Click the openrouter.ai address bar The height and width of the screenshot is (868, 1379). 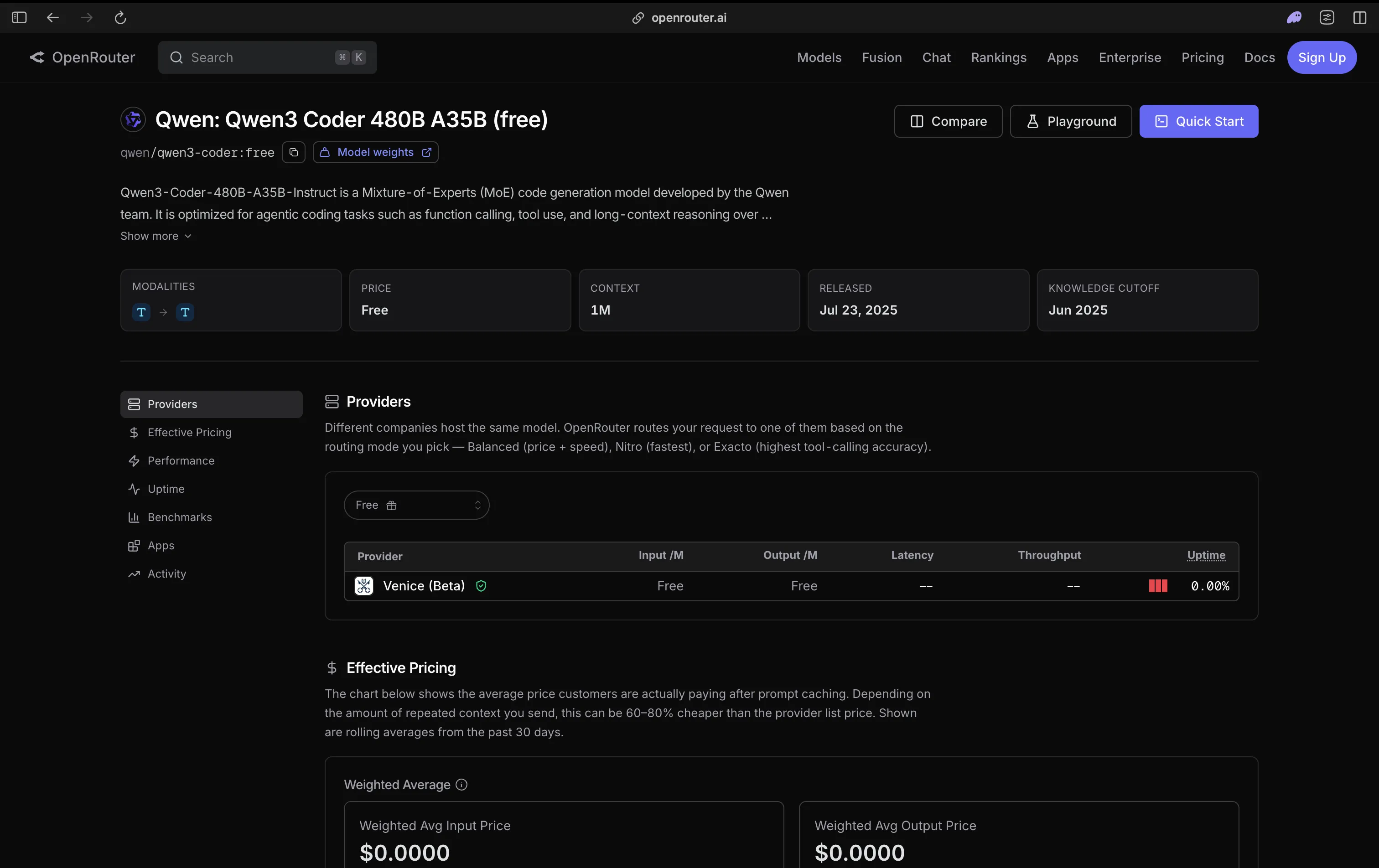[x=689, y=18]
